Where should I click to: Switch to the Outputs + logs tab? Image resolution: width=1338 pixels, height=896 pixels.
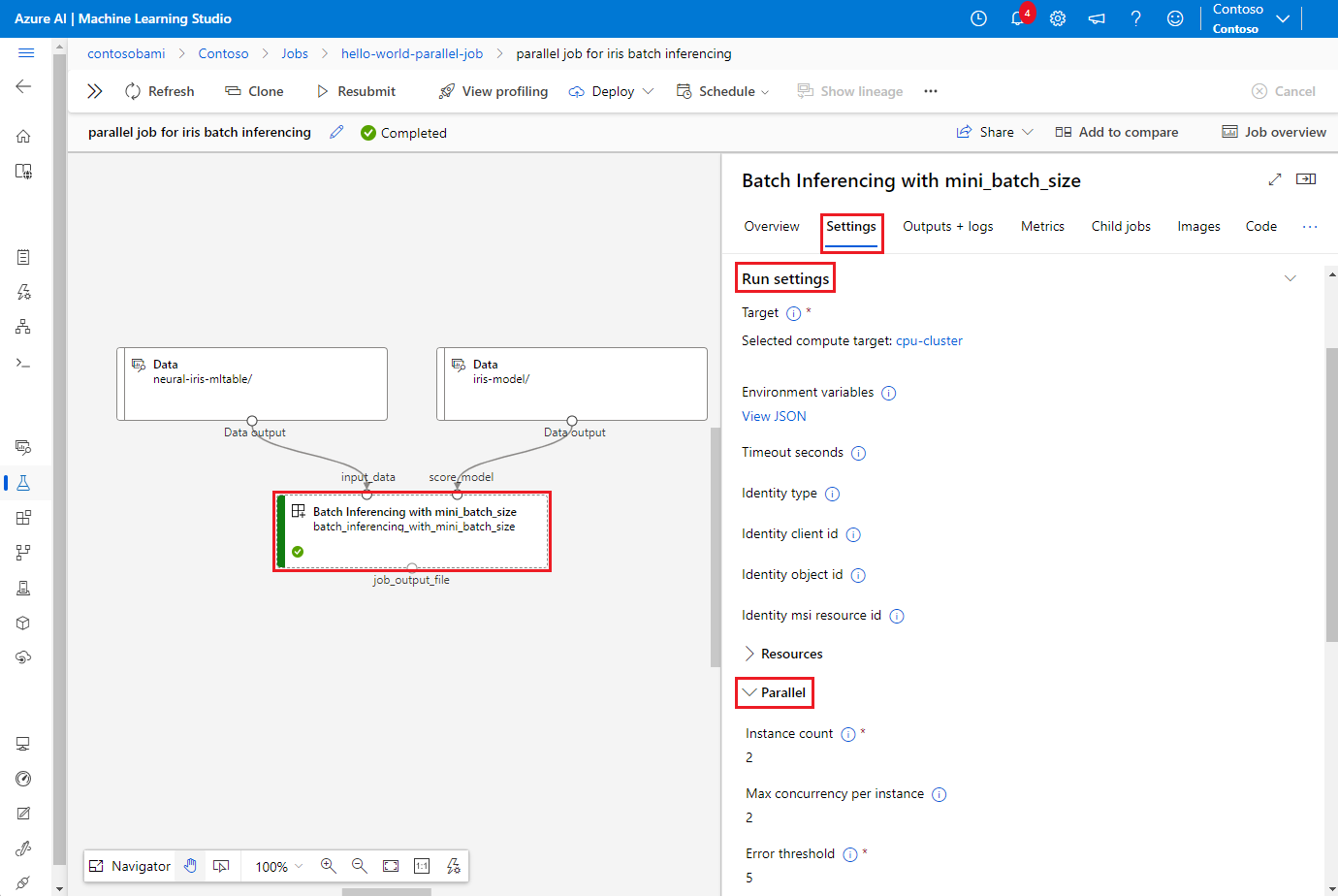point(947,226)
